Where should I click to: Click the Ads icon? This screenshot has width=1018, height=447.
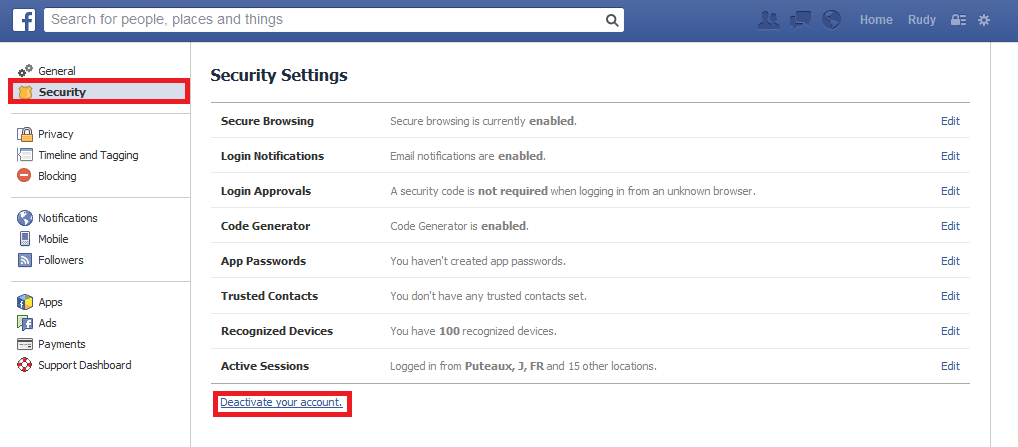coord(25,322)
